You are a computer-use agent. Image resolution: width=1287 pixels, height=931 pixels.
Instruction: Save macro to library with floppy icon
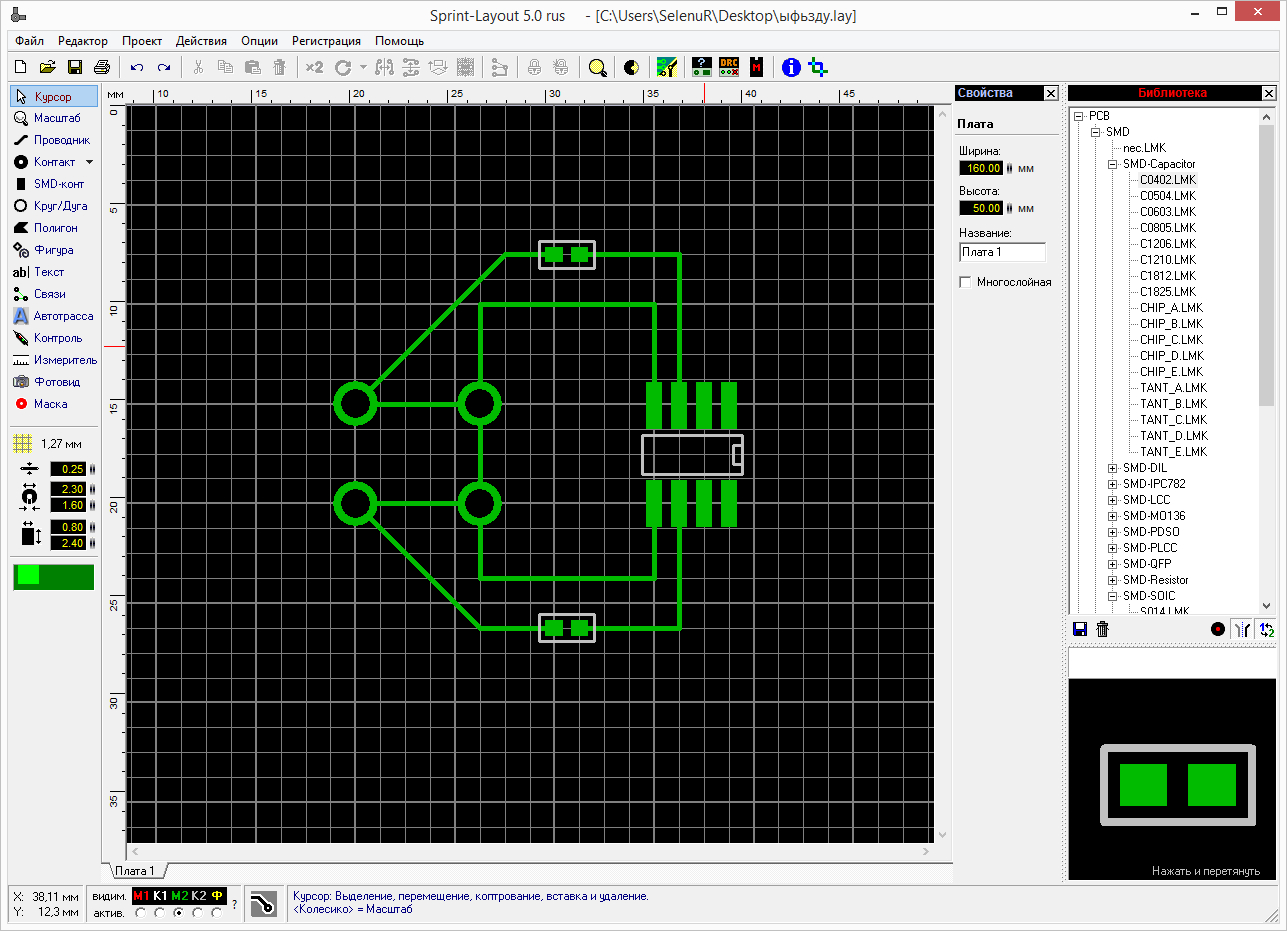point(1080,629)
